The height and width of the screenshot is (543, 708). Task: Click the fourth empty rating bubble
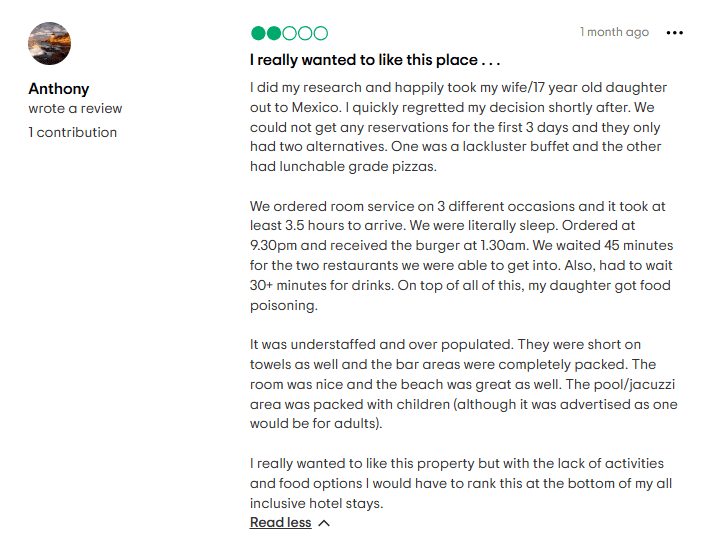point(305,33)
